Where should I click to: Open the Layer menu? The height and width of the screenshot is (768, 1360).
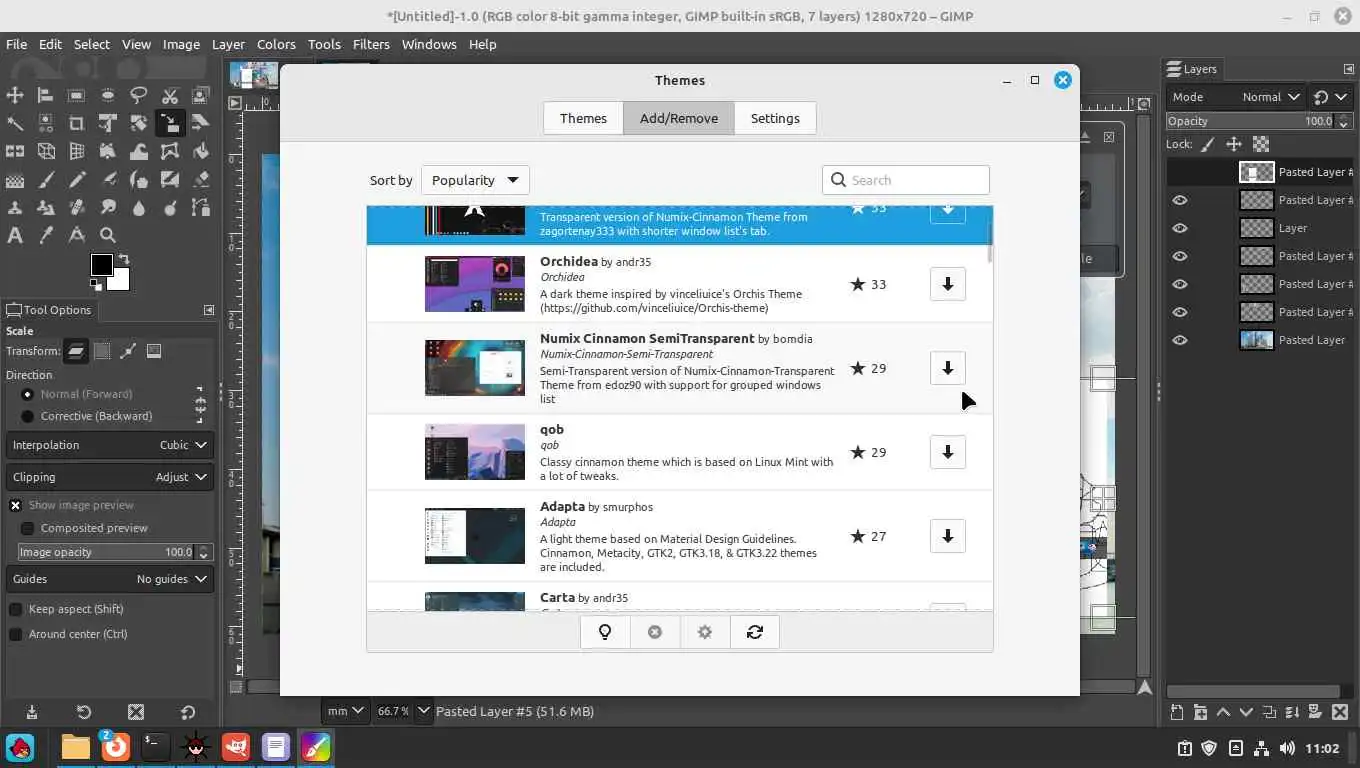click(228, 44)
